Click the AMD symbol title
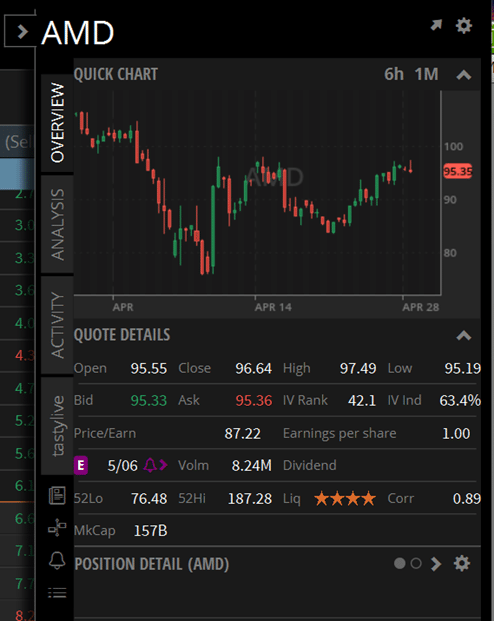Screen dimensions: 494x621 tap(78, 33)
